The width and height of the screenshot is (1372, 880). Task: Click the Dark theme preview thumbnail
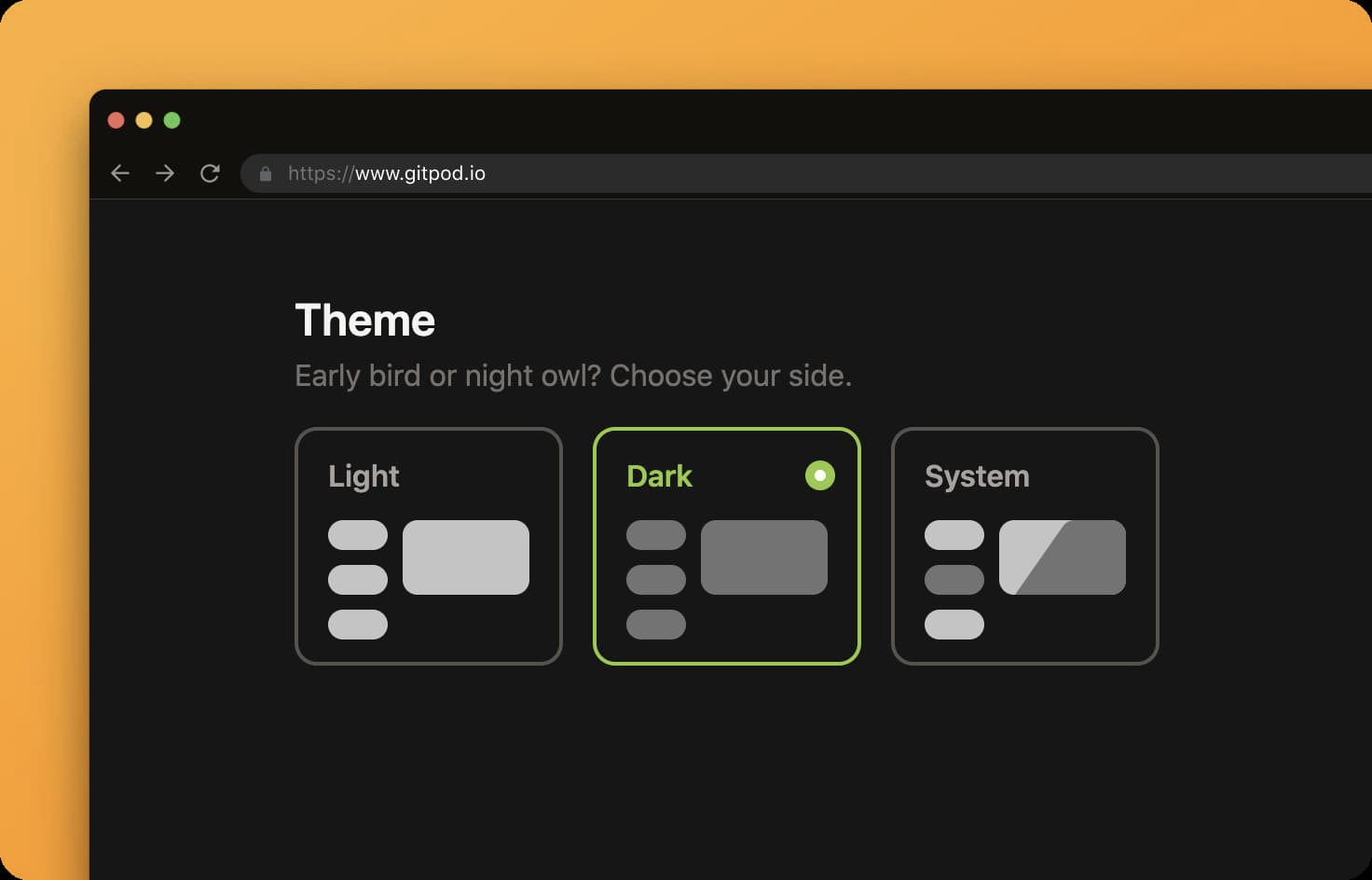click(x=765, y=557)
